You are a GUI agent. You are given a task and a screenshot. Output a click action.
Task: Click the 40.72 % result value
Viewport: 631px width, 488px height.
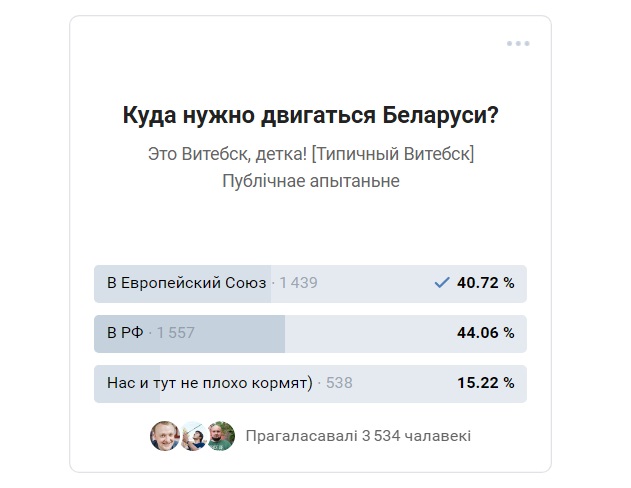pyautogui.click(x=485, y=283)
